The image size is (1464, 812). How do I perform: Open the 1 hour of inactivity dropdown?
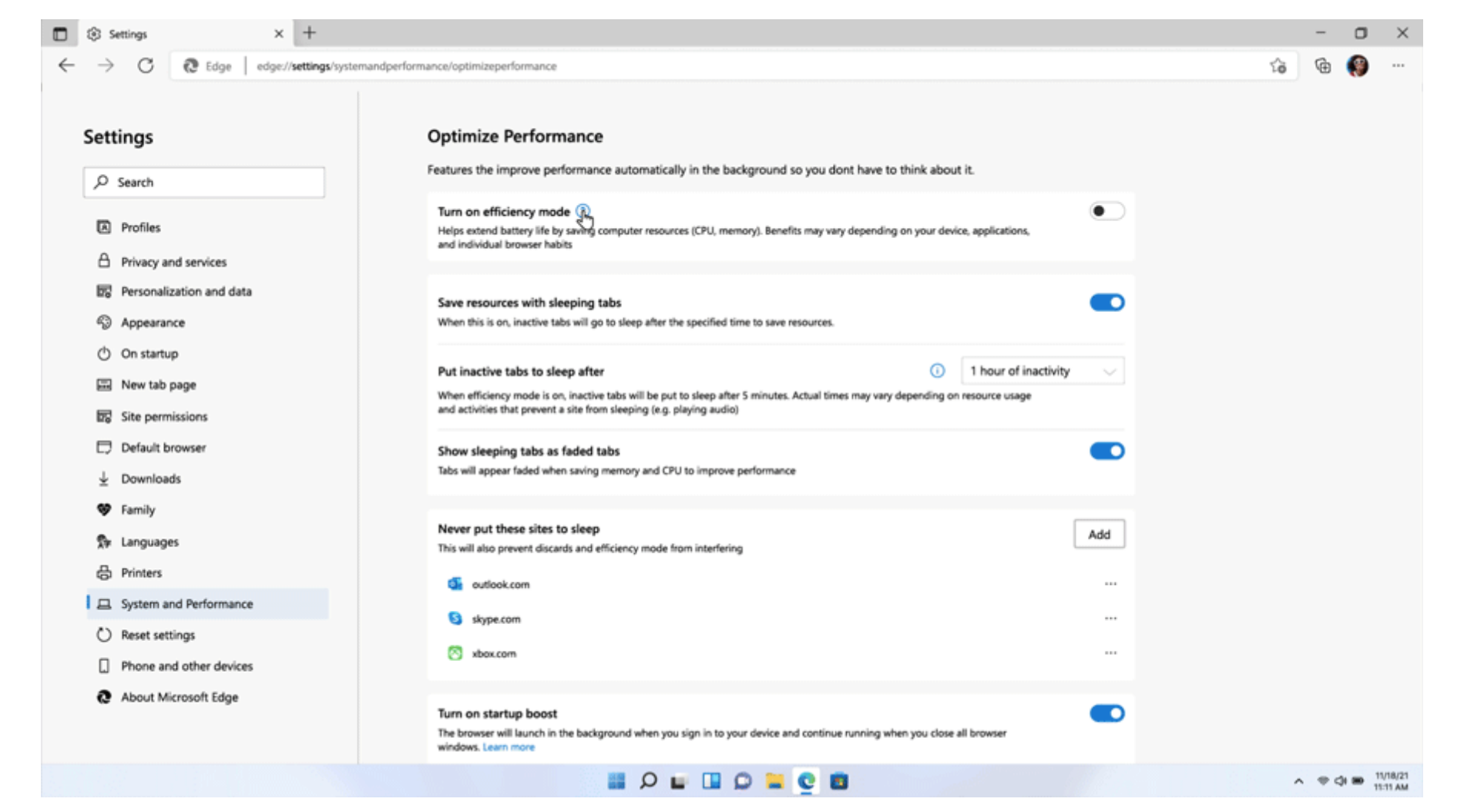coord(1042,371)
